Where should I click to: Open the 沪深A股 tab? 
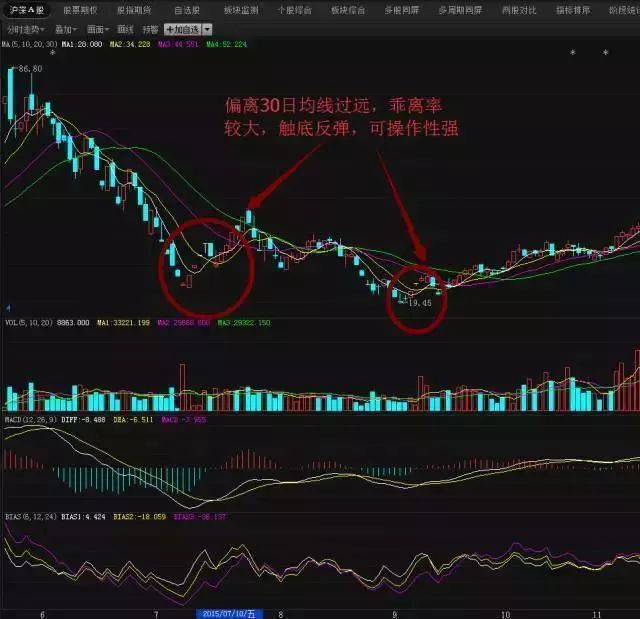click(x=24, y=9)
